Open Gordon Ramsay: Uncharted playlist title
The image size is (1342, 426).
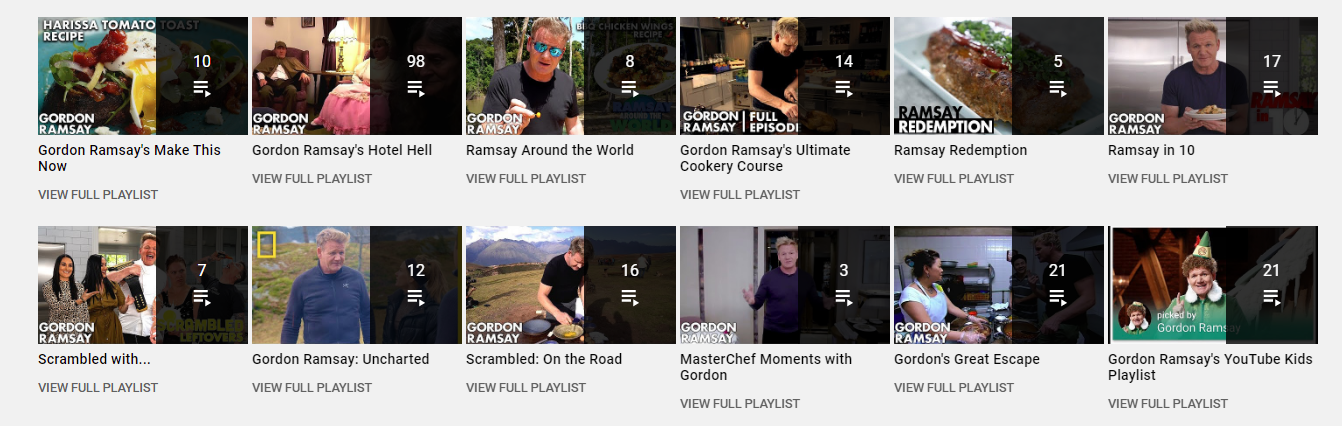(341, 359)
